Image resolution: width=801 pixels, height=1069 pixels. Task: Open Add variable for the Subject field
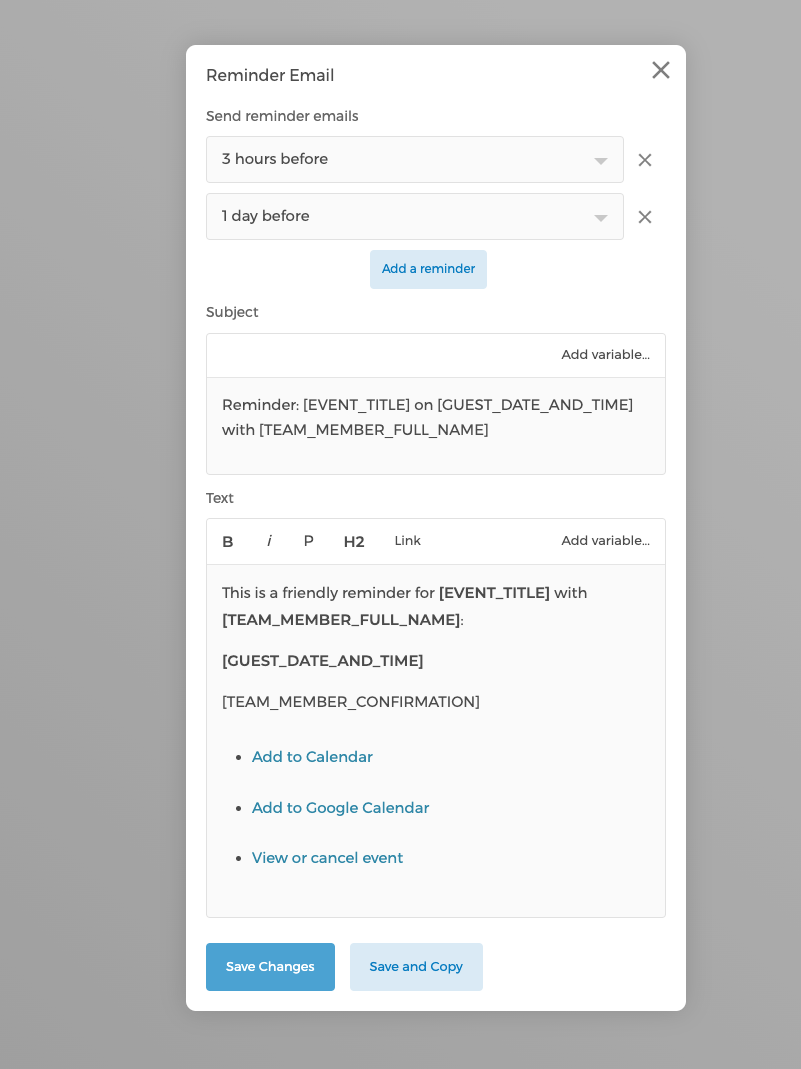tap(607, 355)
